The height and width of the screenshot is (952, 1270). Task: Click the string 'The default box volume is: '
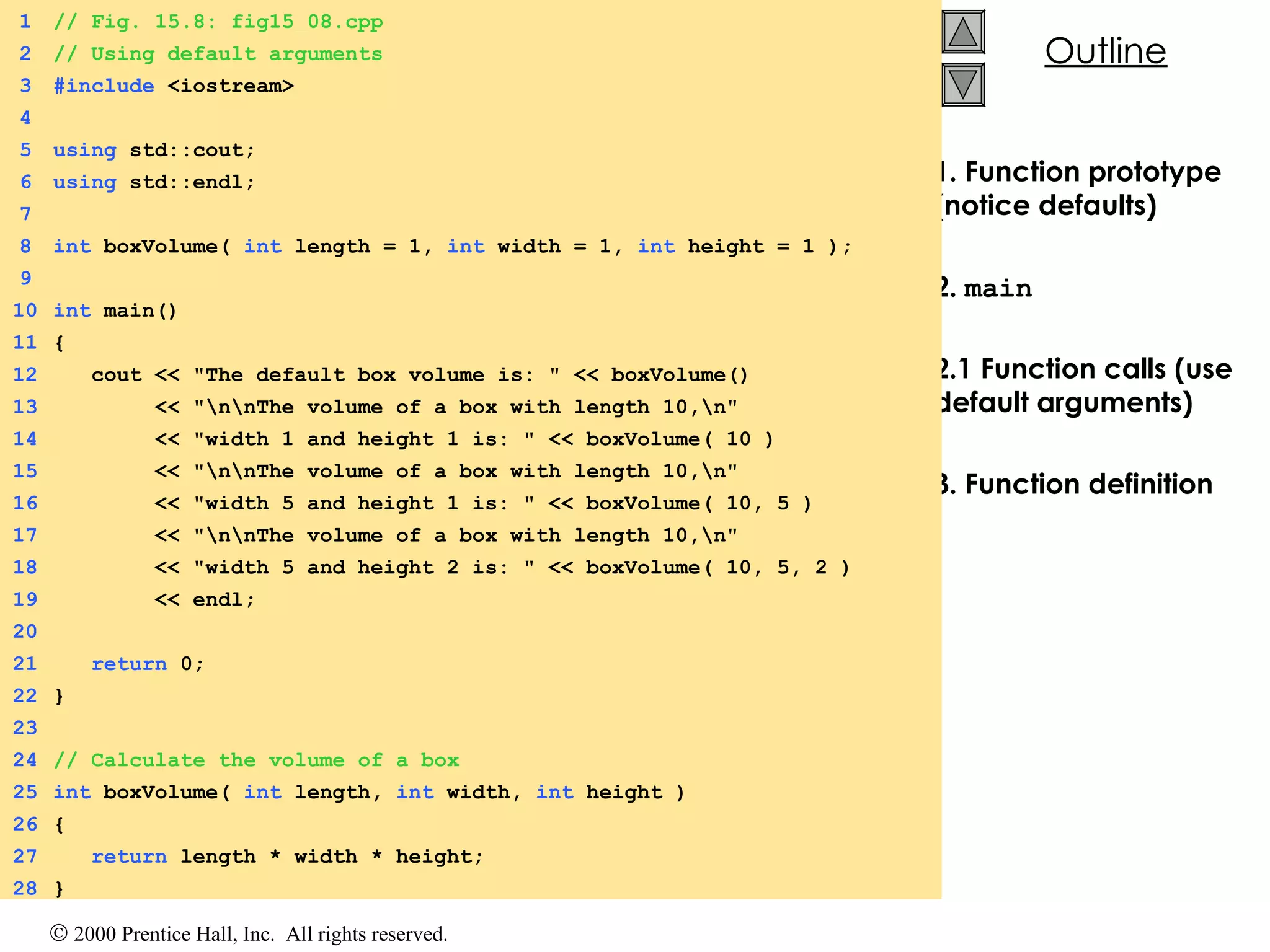377,375
